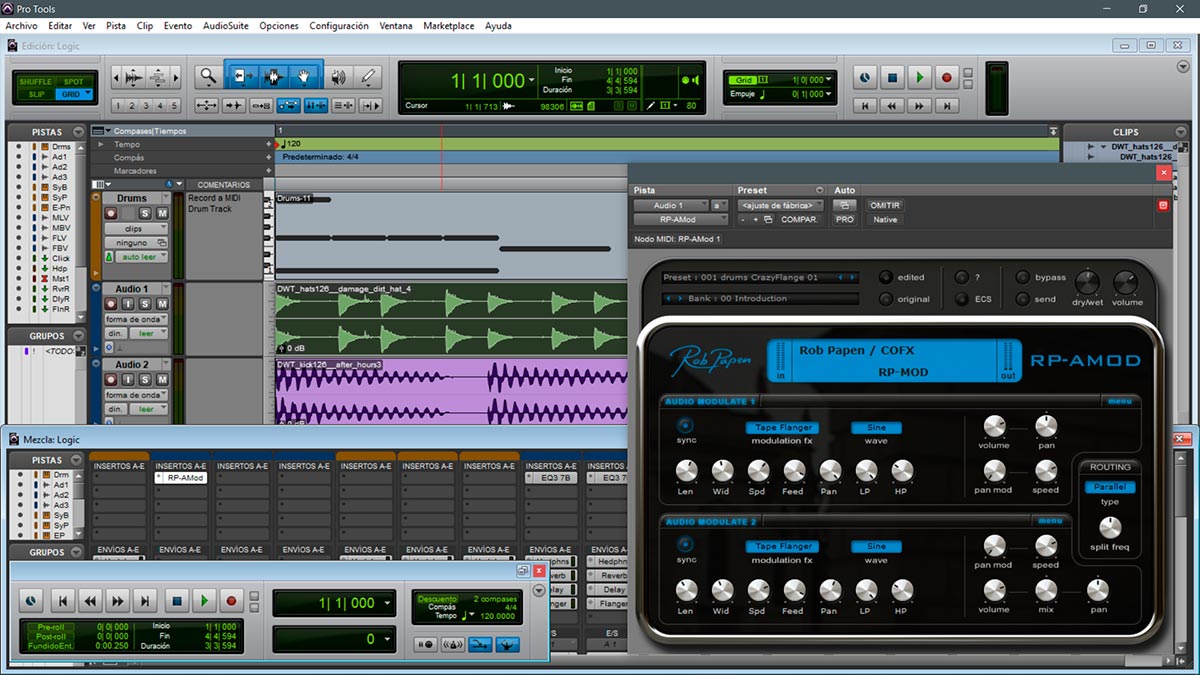Go to end in floating Transport window
This screenshot has width=1200, height=675.
(x=146, y=601)
